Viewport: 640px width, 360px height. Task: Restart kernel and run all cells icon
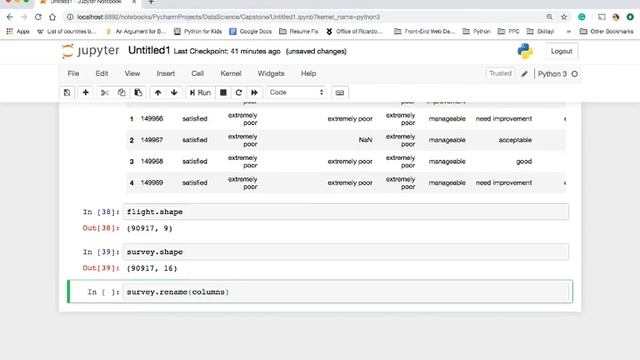(x=254, y=93)
